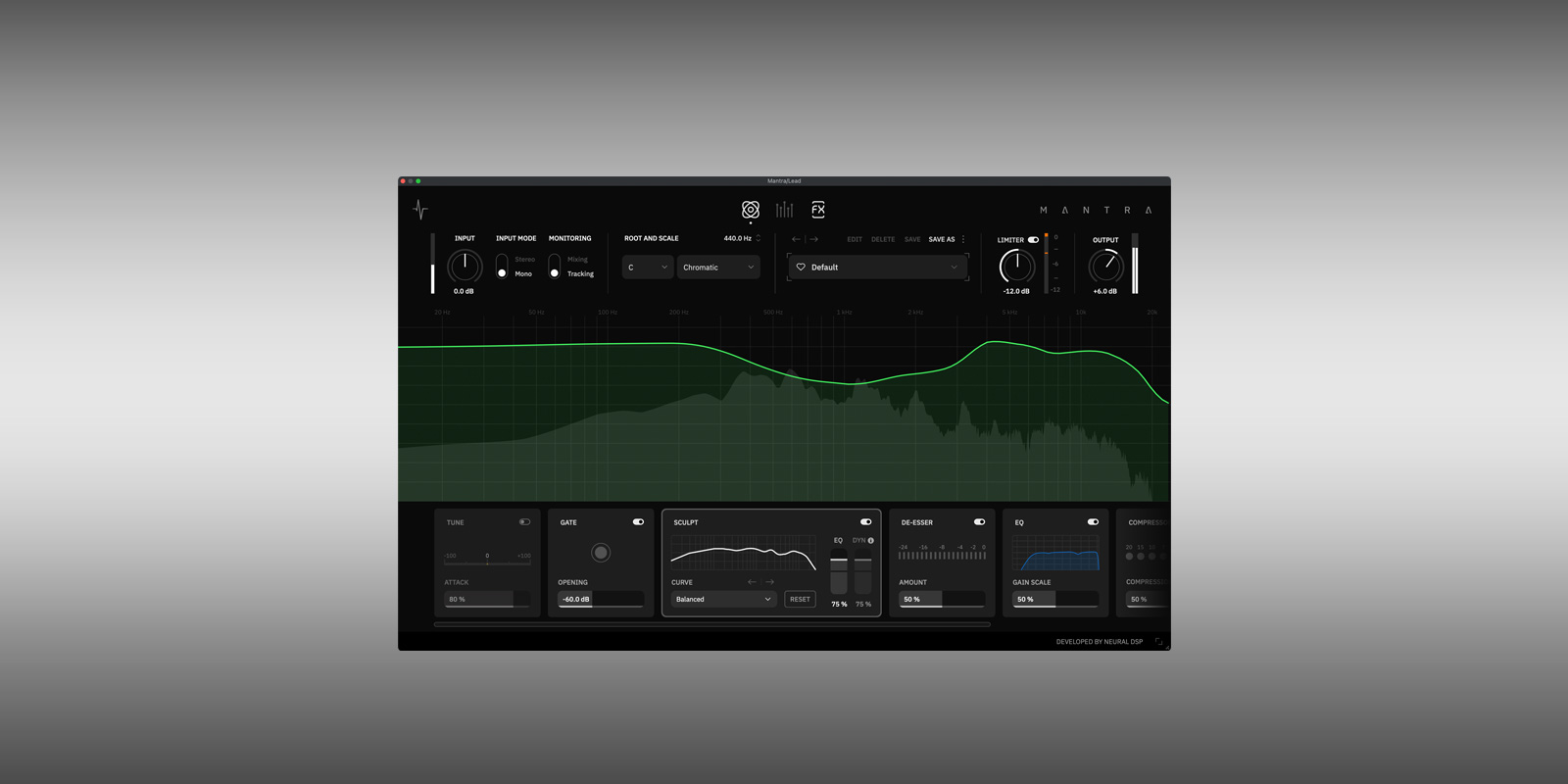Open the root note C dropdown

coord(648,267)
